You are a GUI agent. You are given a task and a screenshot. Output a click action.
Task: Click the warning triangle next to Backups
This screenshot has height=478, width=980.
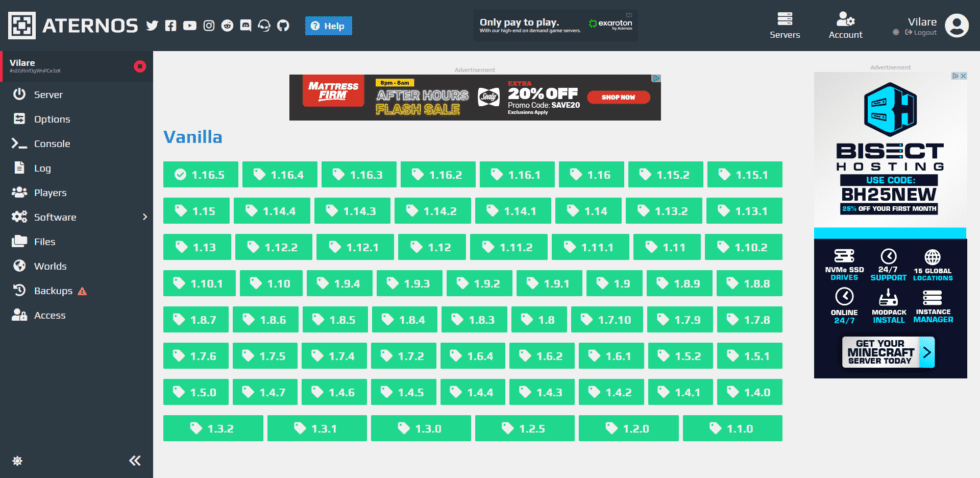point(82,291)
